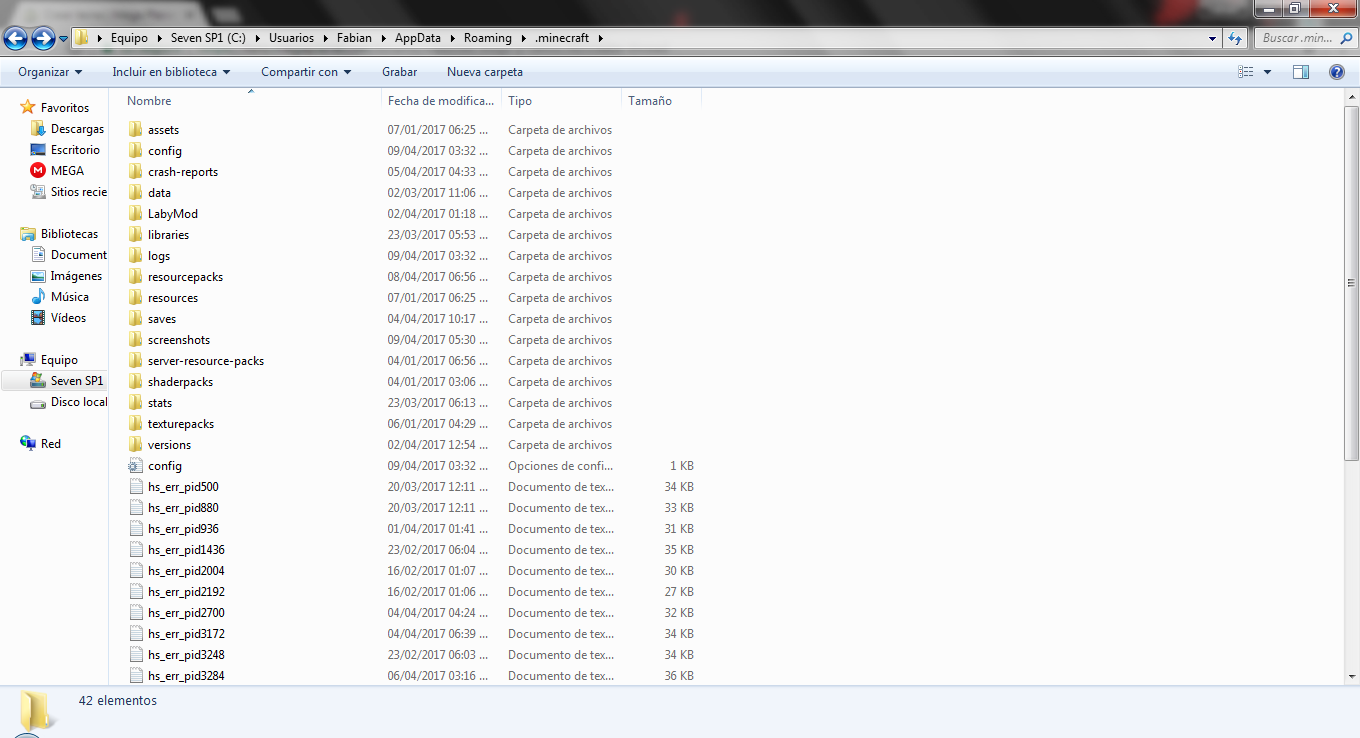
Task: Open the Organizar menu
Action: (50, 72)
